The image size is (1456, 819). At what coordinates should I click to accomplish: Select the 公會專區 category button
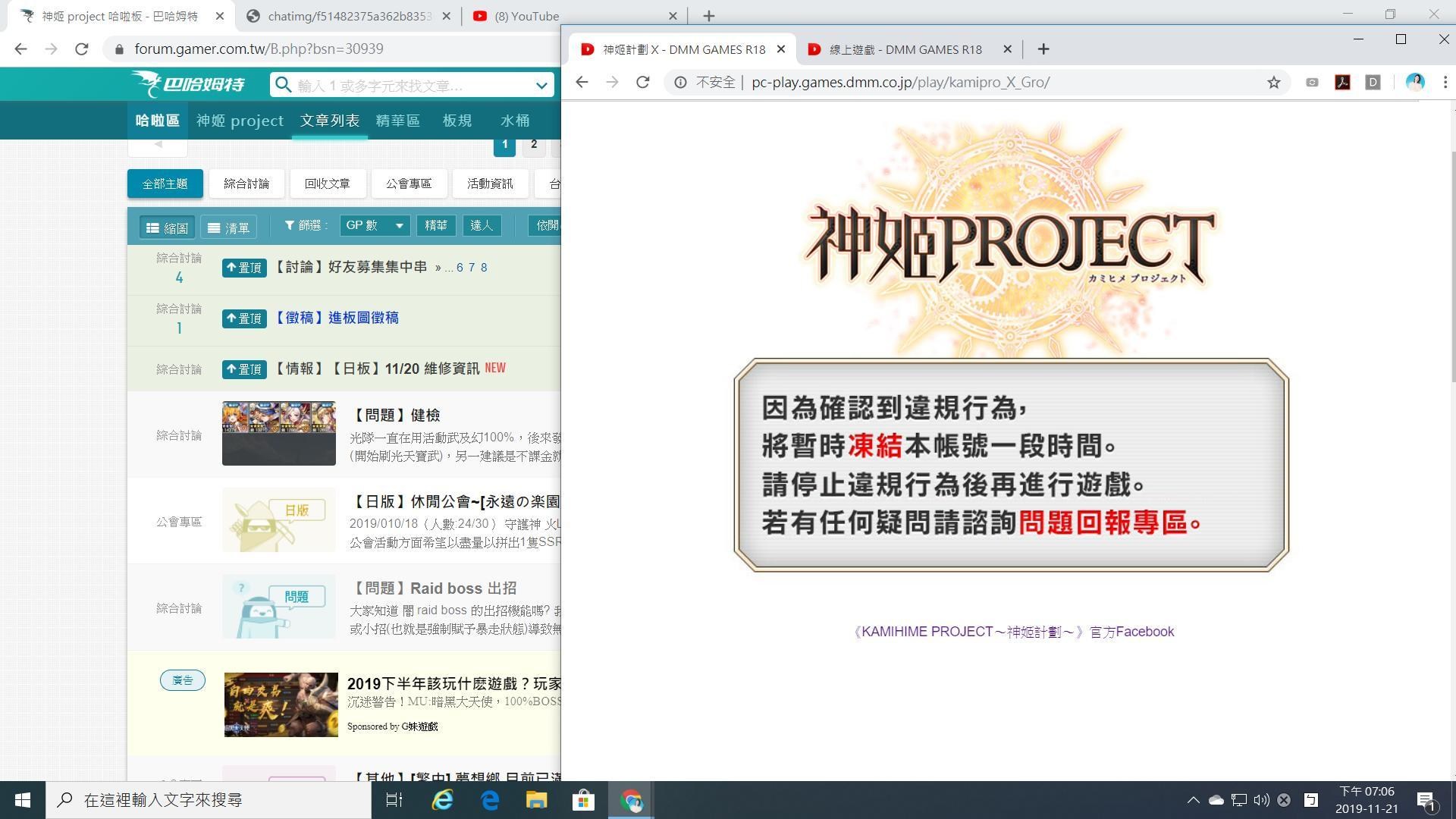tap(409, 184)
